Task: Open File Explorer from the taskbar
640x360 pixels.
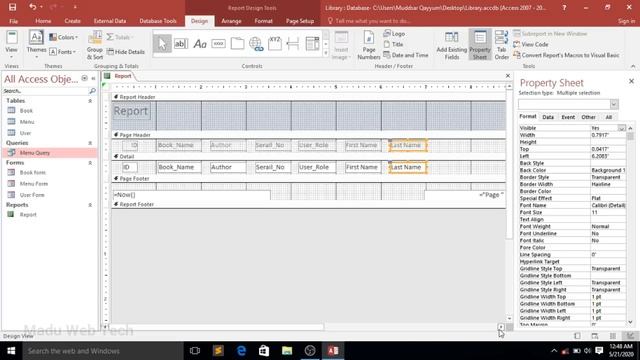Action: click(287, 351)
